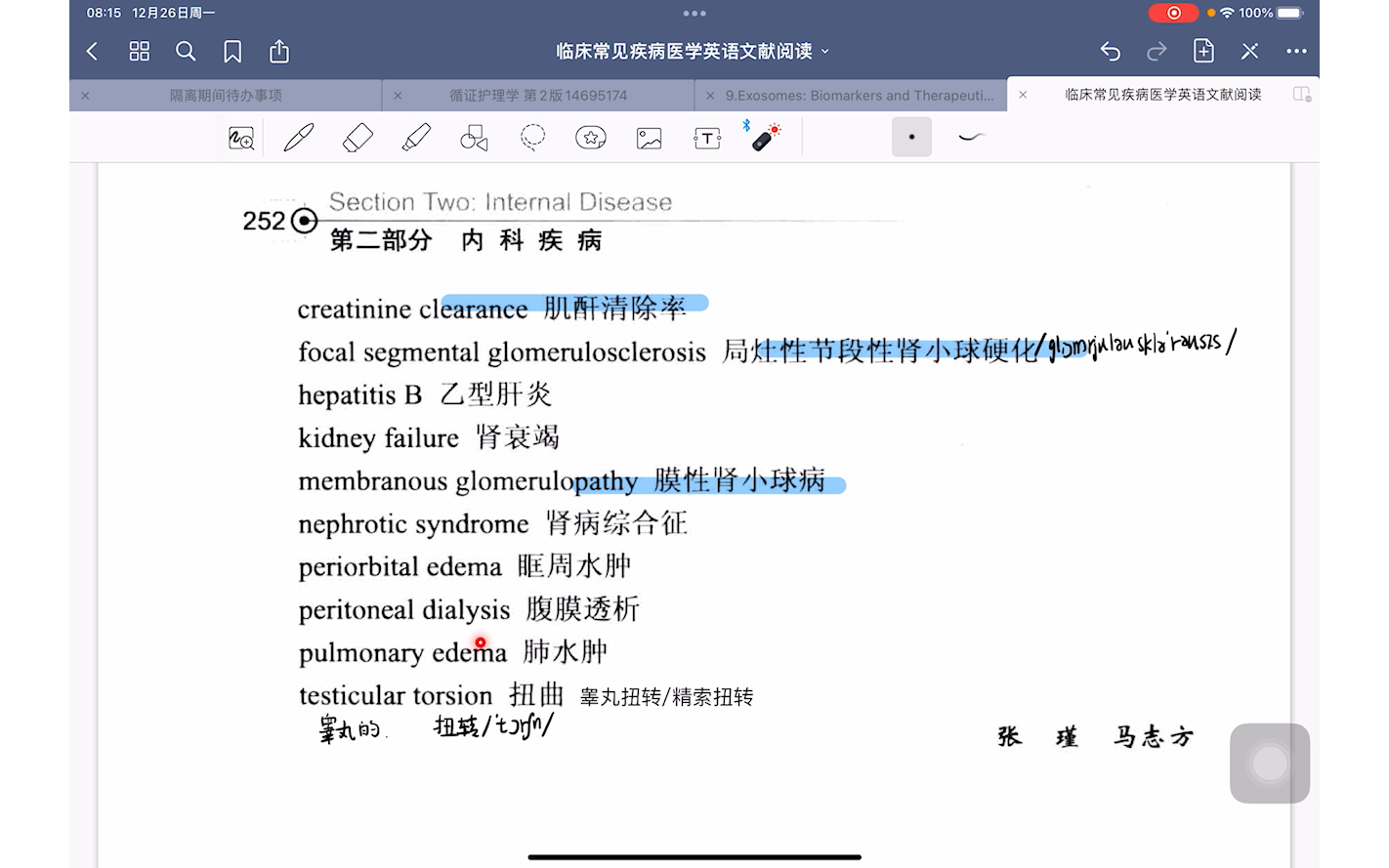The height and width of the screenshot is (868, 1389).
Task: Select the Eraser tool
Action: (358, 138)
